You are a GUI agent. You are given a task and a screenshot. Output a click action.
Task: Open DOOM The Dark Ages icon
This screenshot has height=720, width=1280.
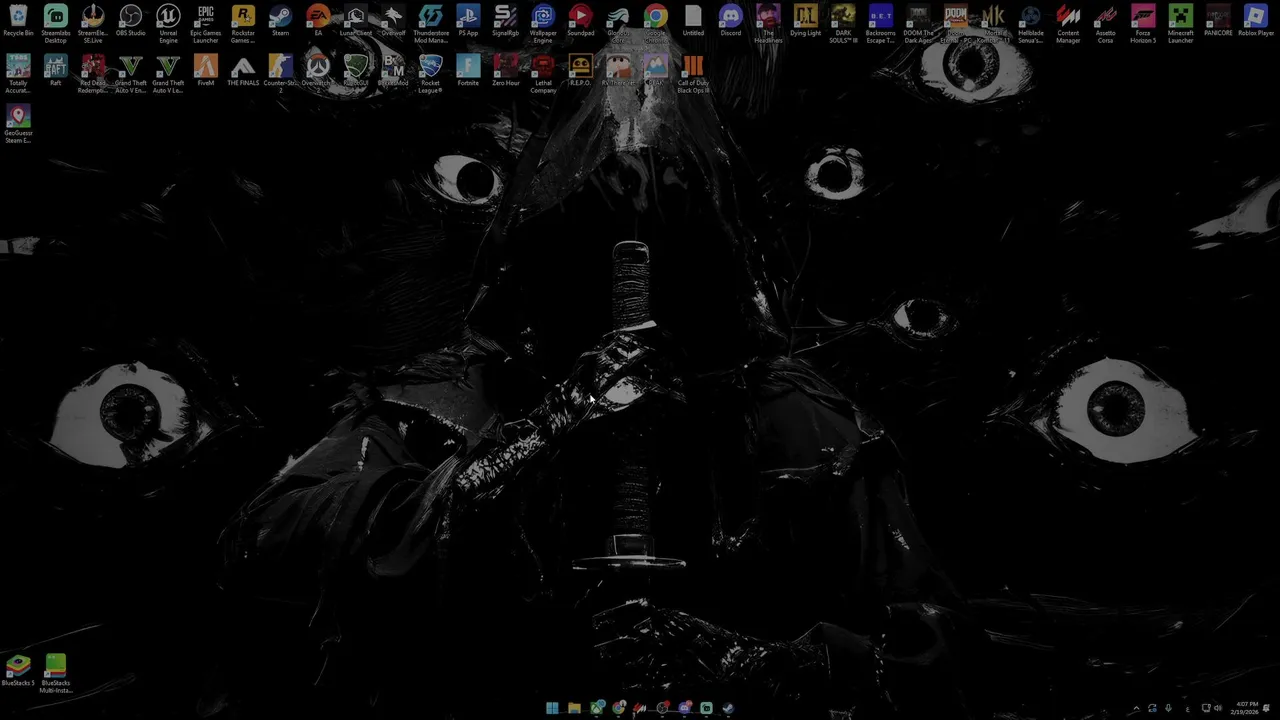918,24
